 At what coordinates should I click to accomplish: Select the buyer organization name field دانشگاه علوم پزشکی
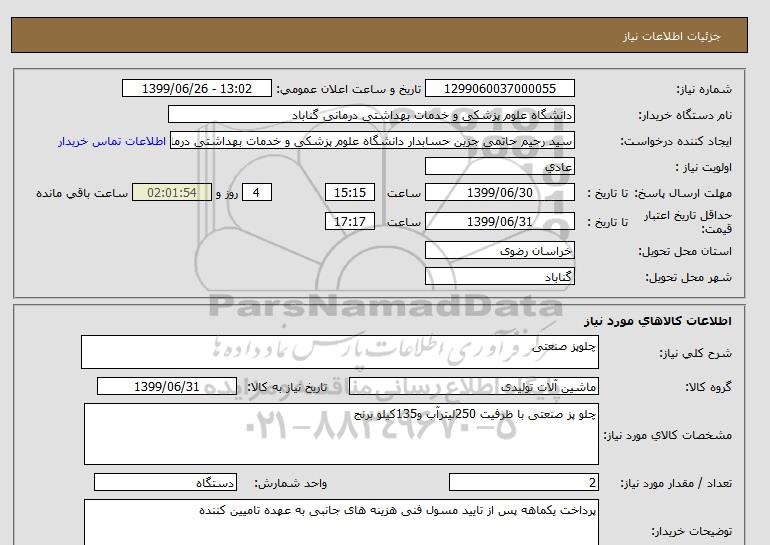tap(371, 115)
